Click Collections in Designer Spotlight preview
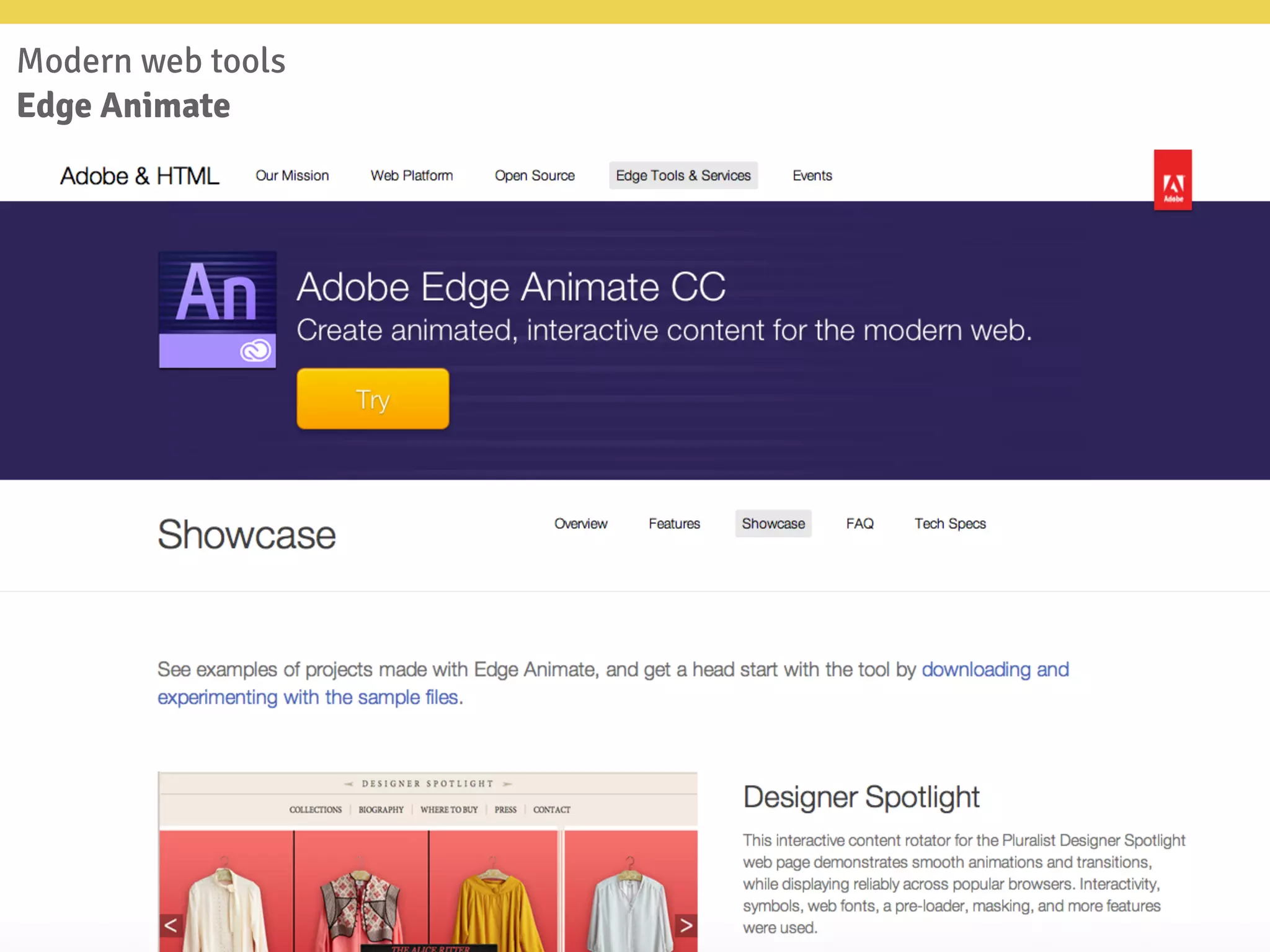Viewport: 1270px width, 952px height. coord(315,809)
